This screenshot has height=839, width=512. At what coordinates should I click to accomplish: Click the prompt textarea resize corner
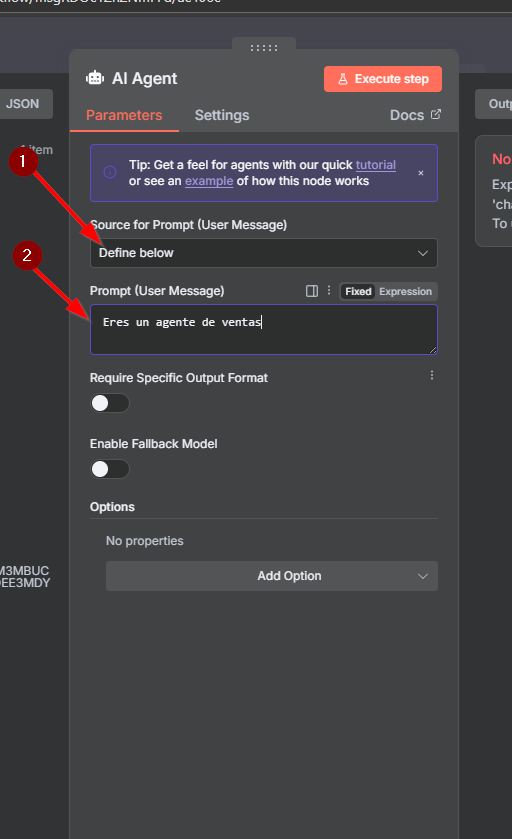tap(433, 349)
